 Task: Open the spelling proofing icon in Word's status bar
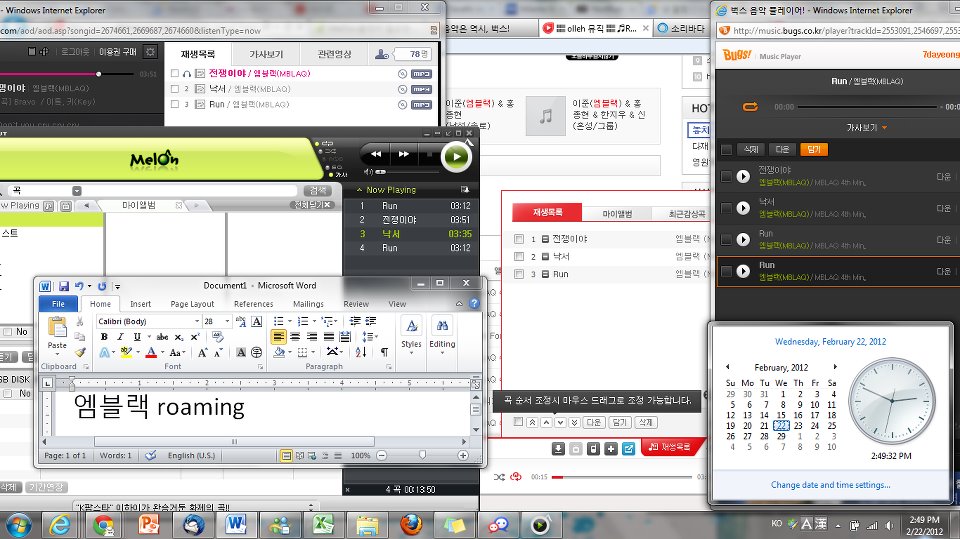pos(151,455)
